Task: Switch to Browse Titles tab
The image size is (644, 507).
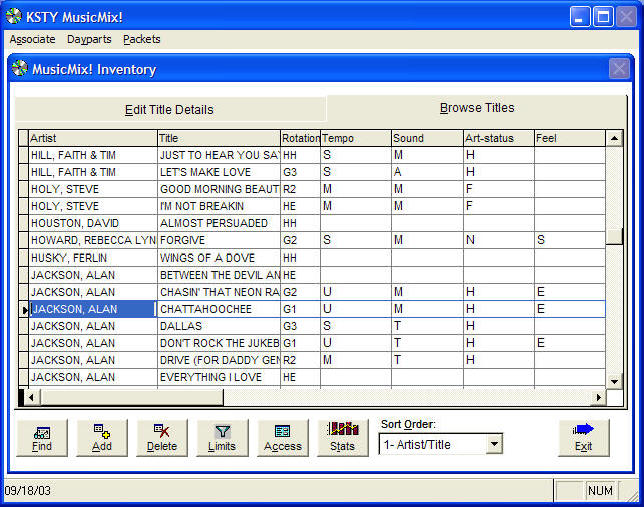Action: pos(477,108)
